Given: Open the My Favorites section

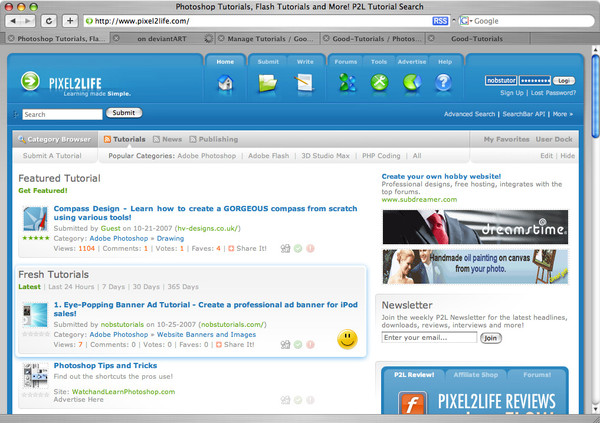Looking at the screenshot, I should pyautogui.click(x=506, y=139).
